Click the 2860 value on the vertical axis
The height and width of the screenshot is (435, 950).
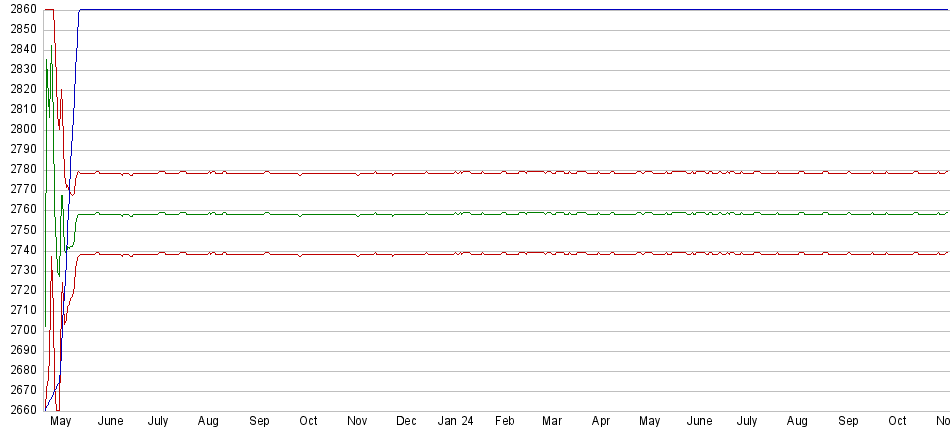point(24,9)
